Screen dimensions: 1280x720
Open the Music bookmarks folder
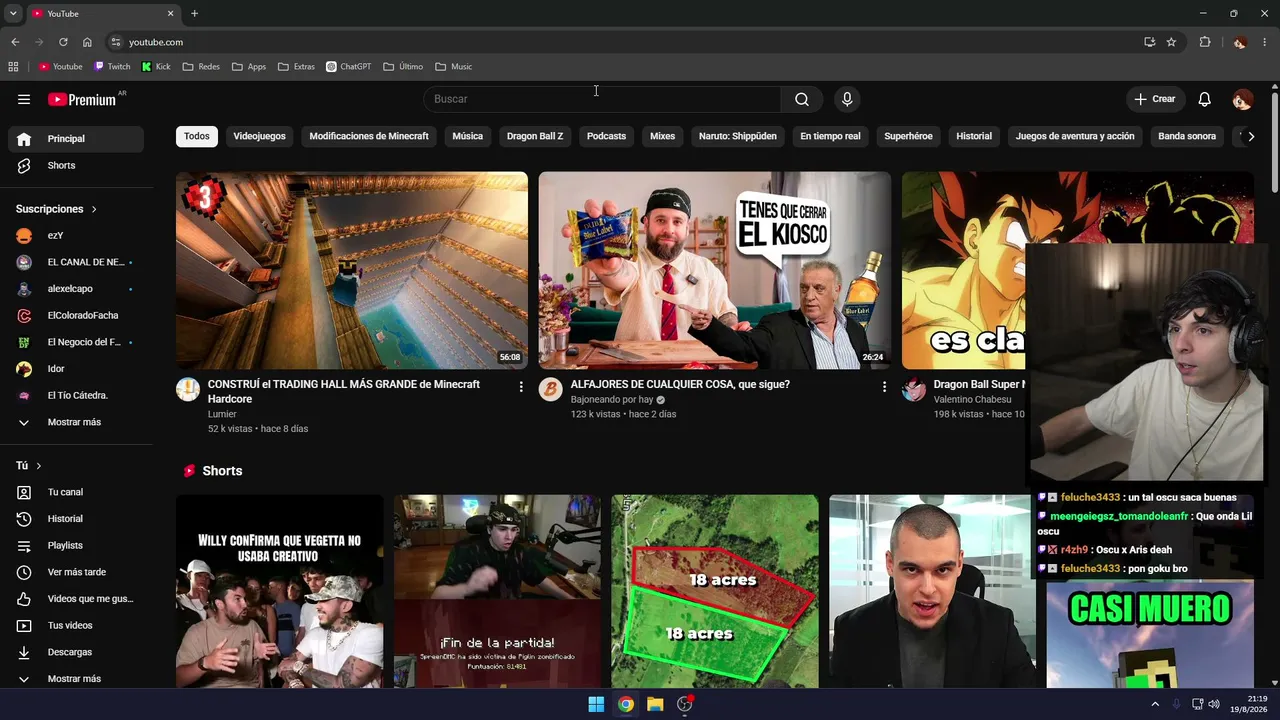(454, 67)
